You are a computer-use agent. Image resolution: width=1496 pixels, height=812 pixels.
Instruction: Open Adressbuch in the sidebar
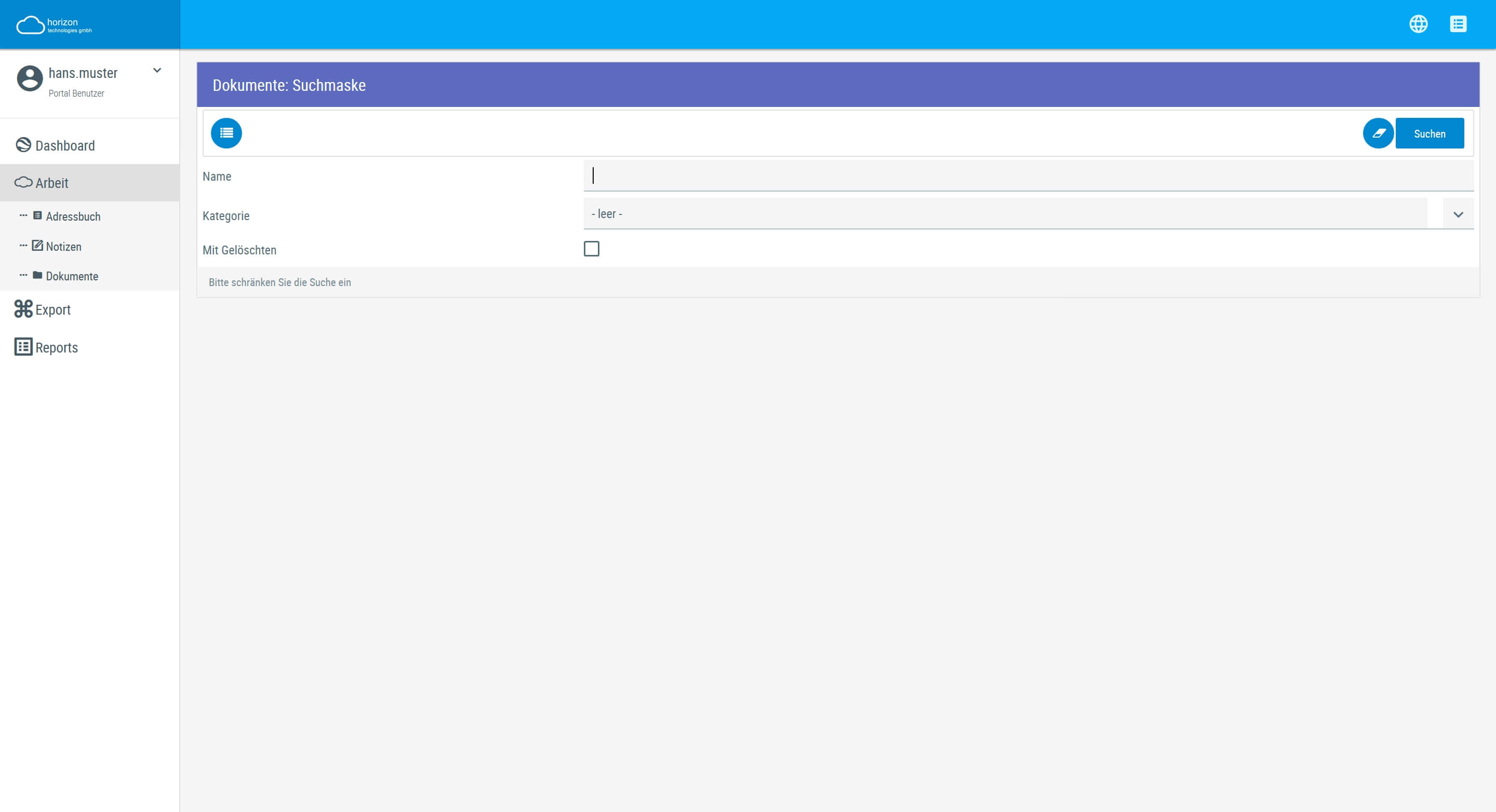tap(73, 216)
